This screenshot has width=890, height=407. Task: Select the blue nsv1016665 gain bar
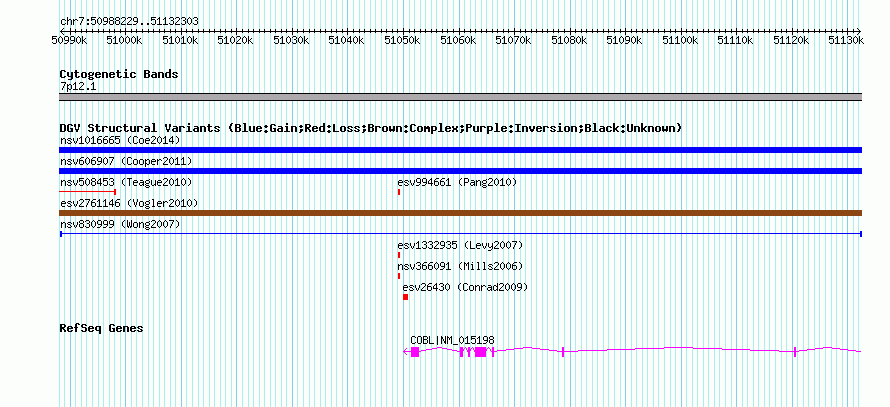coord(460,150)
